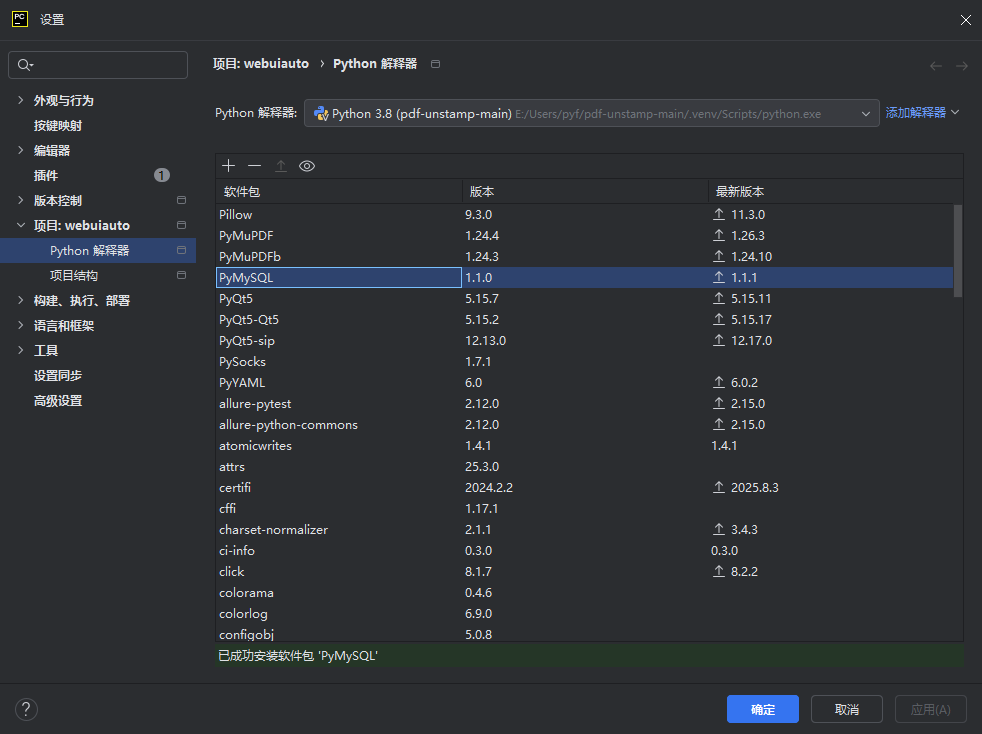The height and width of the screenshot is (734, 982).
Task: Click project-level icon next to 项目结构
Action: [182, 276]
